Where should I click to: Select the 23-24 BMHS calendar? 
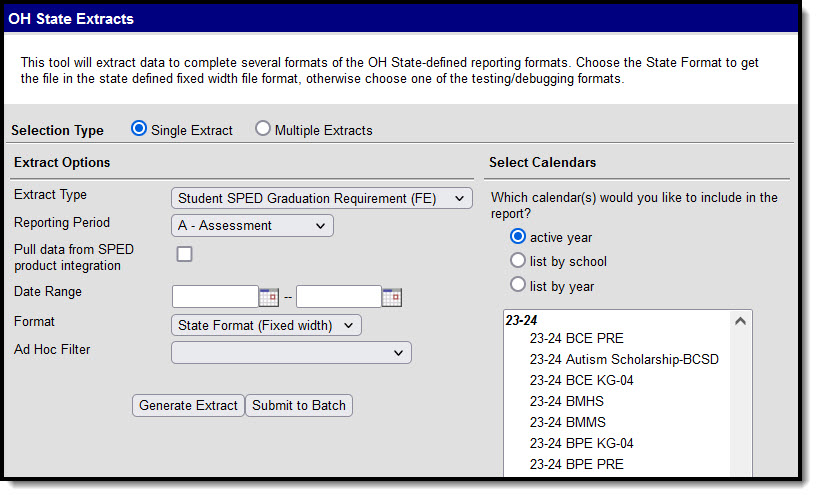pos(567,401)
